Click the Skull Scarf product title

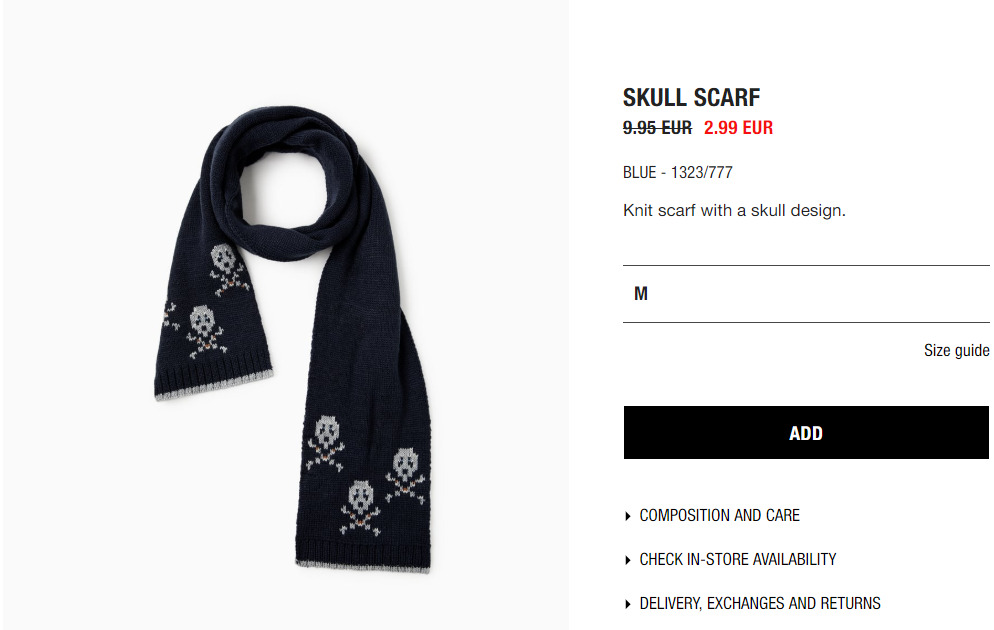click(691, 98)
